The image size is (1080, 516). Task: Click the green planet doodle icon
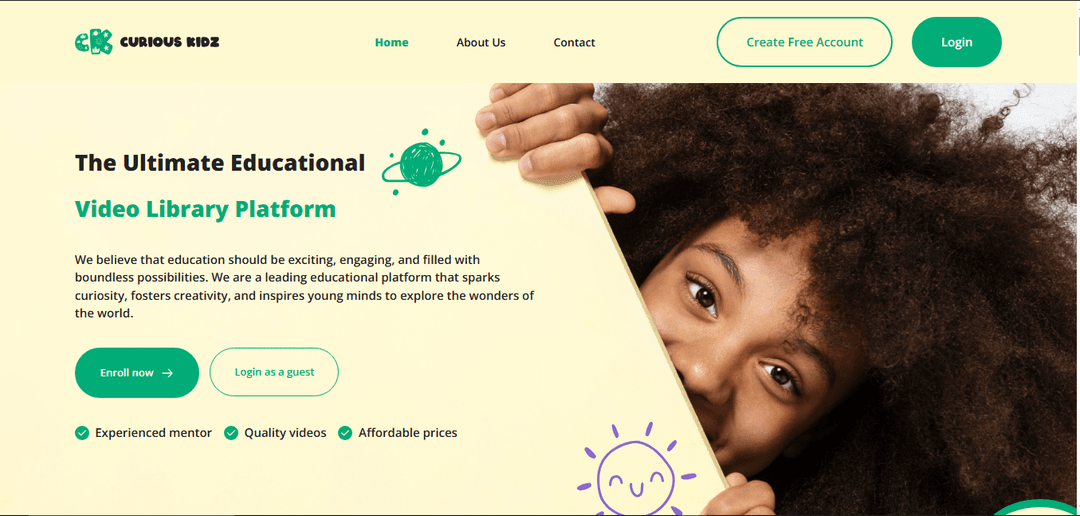pyautogui.click(x=422, y=163)
